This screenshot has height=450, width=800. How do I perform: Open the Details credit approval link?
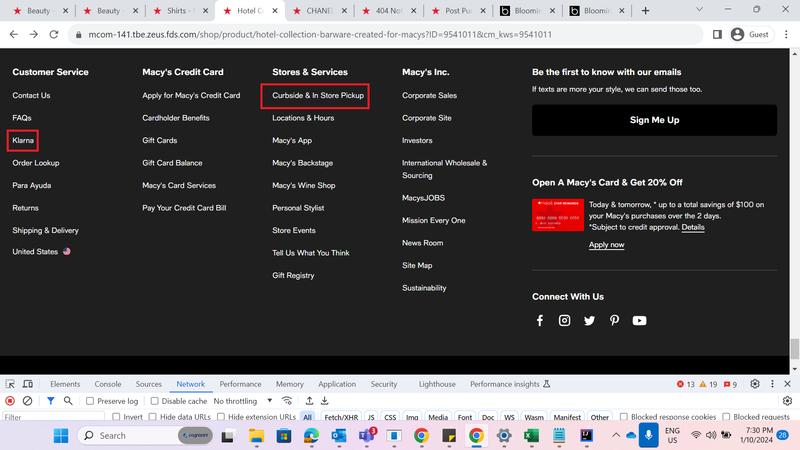693,228
